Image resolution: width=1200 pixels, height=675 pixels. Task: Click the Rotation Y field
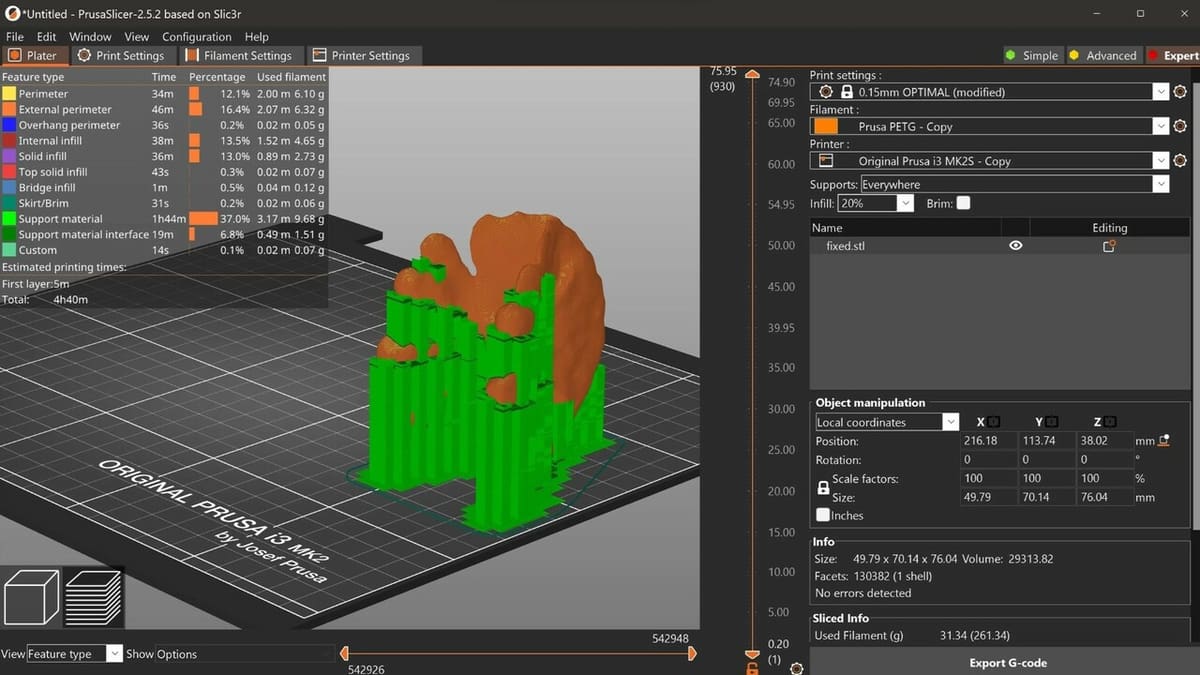coord(1047,460)
